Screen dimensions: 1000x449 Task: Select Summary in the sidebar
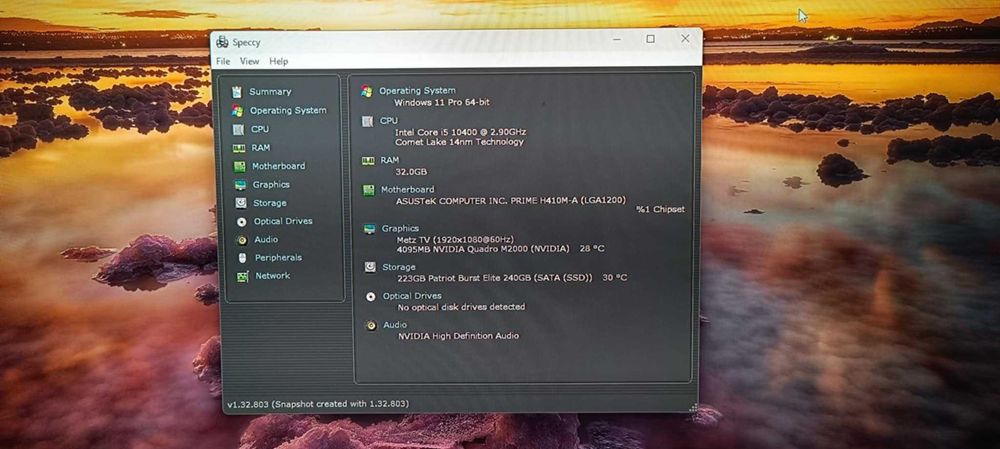pyautogui.click(x=270, y=92)
